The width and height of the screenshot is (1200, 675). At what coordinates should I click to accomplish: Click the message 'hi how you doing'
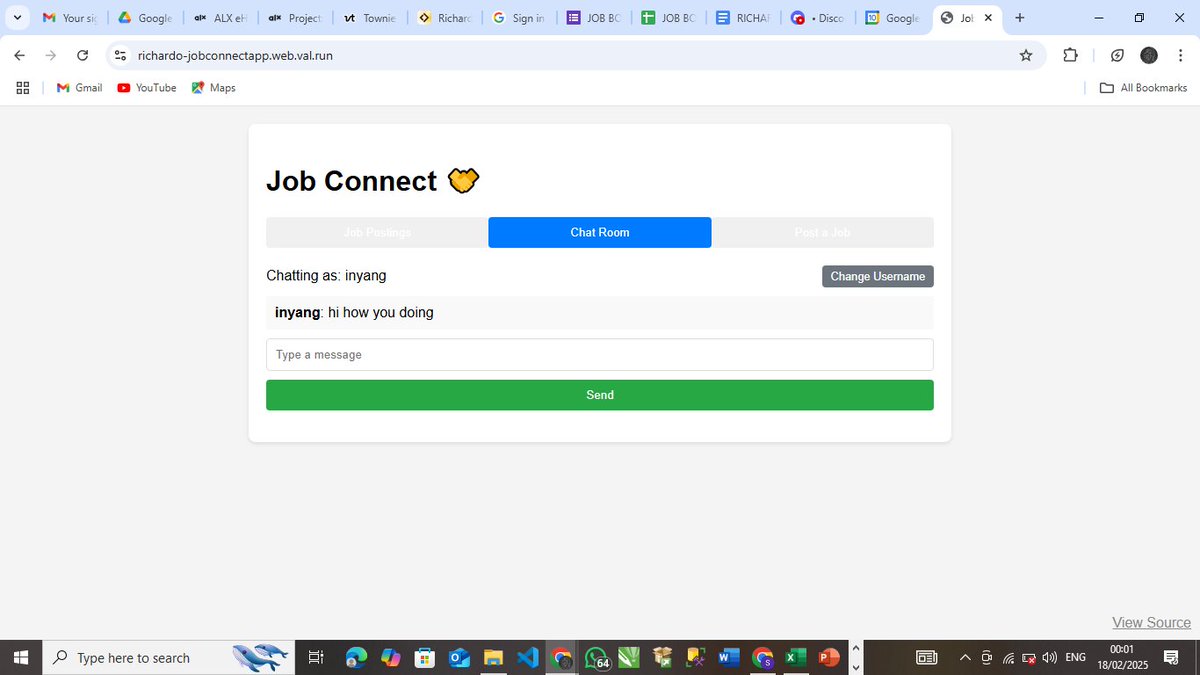click(381, 313)
